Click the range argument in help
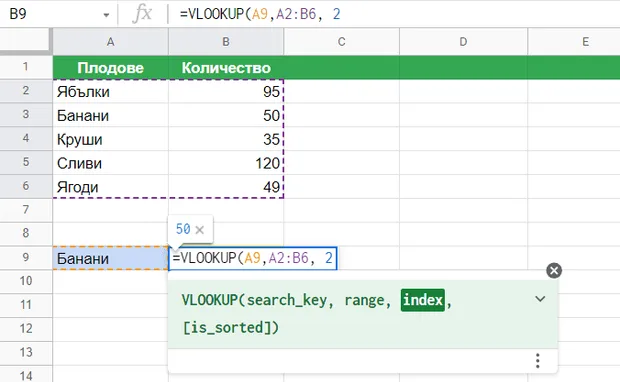This screenshot has width=620, height=382. (x=364, y=301)
